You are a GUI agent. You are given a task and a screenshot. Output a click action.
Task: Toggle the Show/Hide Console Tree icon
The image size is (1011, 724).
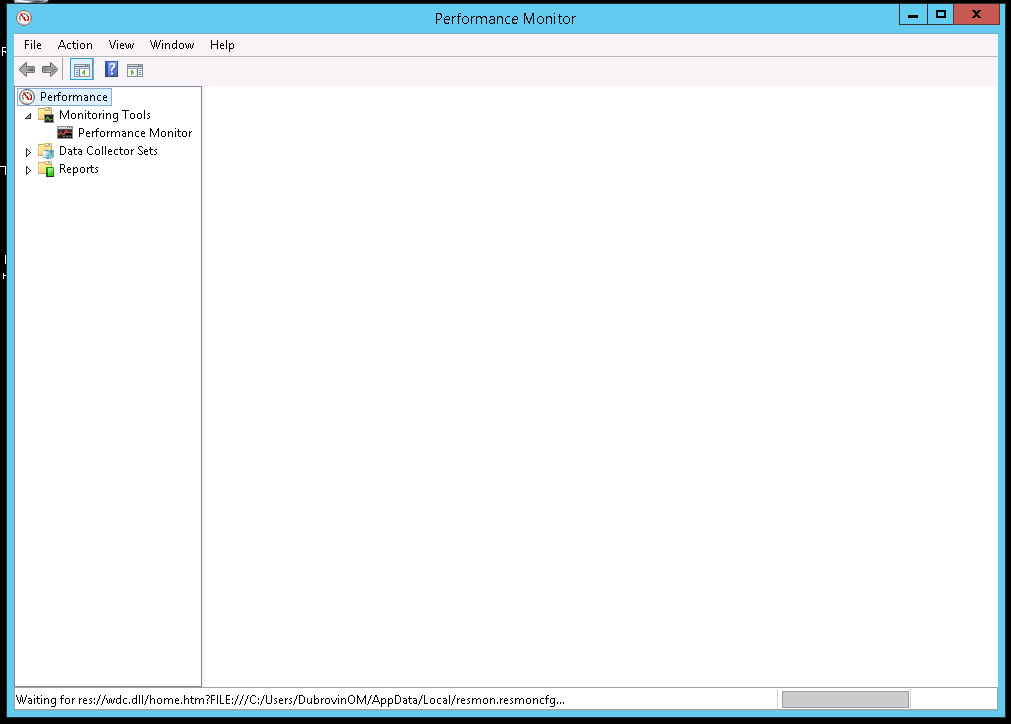(82, 70)
